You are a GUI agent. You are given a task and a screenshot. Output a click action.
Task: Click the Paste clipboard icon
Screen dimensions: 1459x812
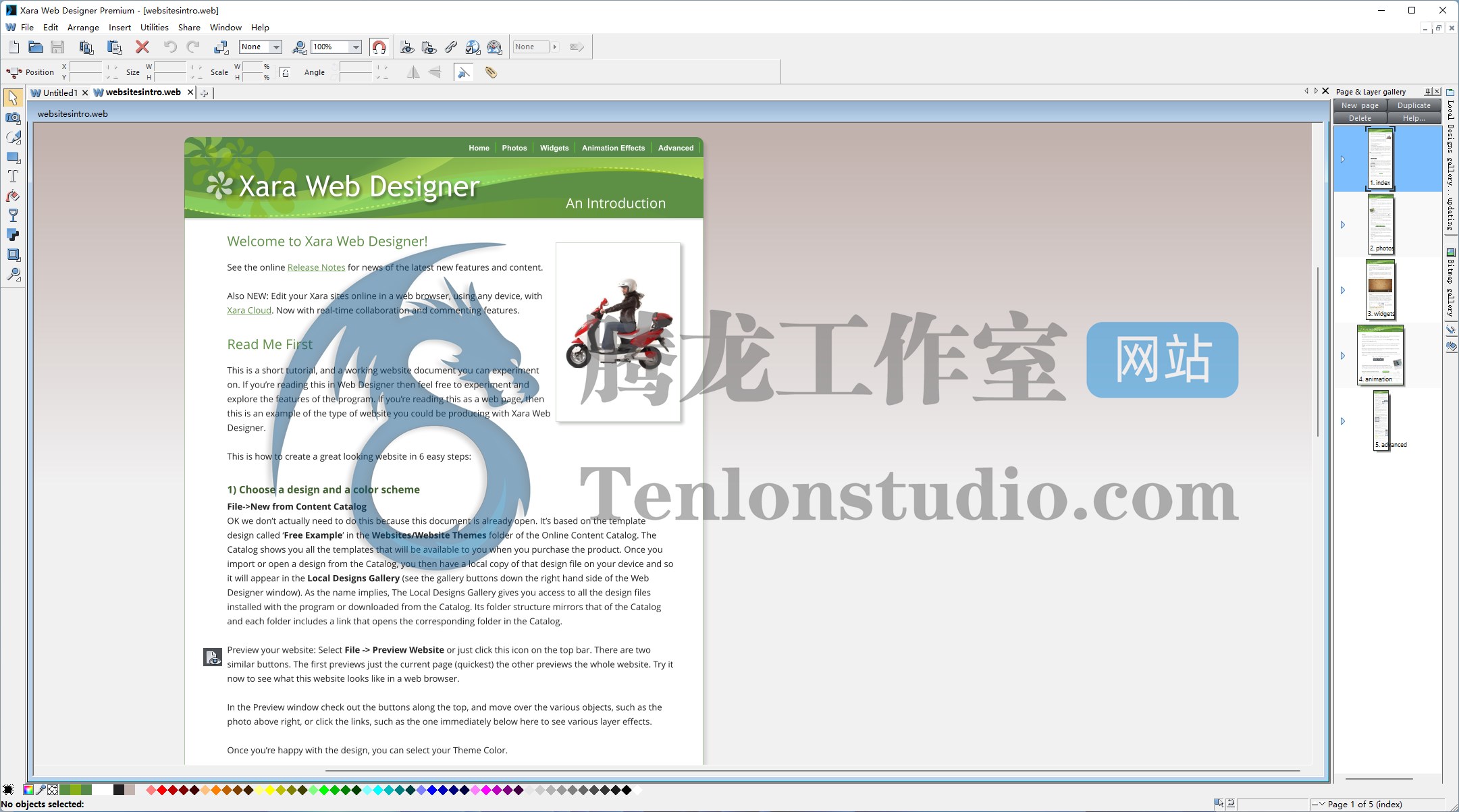[x=114, y=47]
